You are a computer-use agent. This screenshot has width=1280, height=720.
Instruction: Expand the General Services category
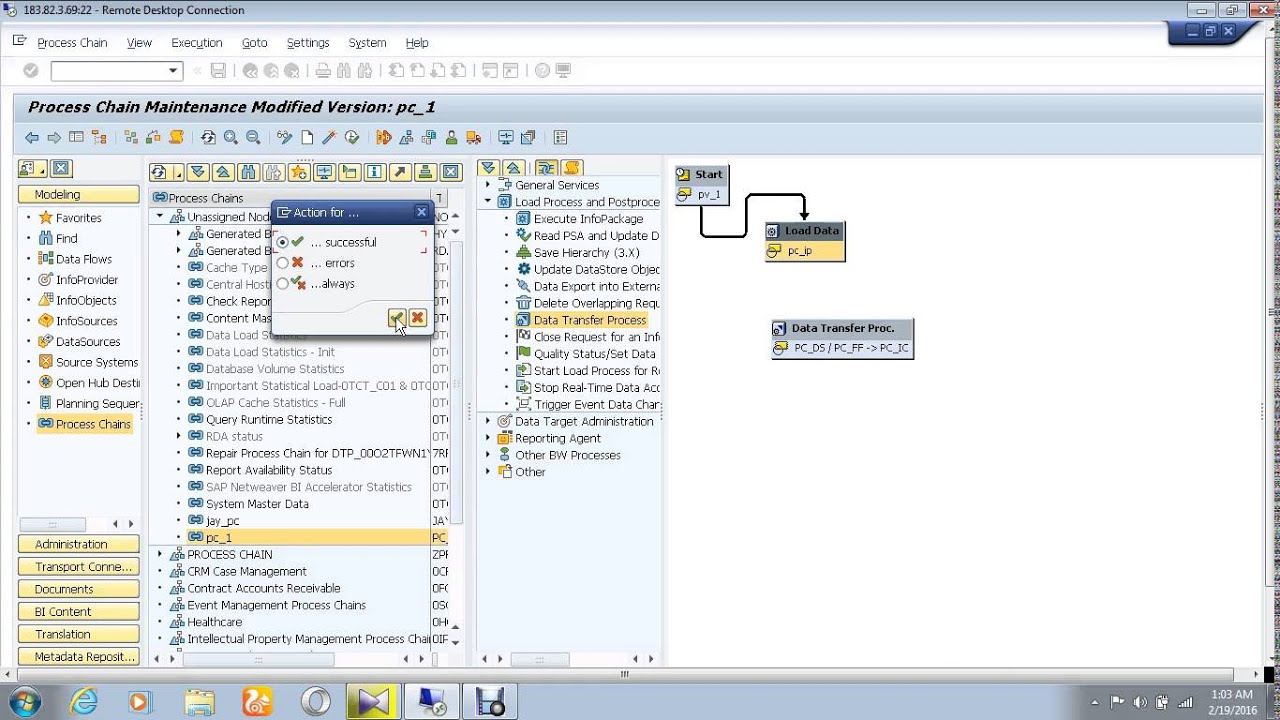[x=488, y=185]
